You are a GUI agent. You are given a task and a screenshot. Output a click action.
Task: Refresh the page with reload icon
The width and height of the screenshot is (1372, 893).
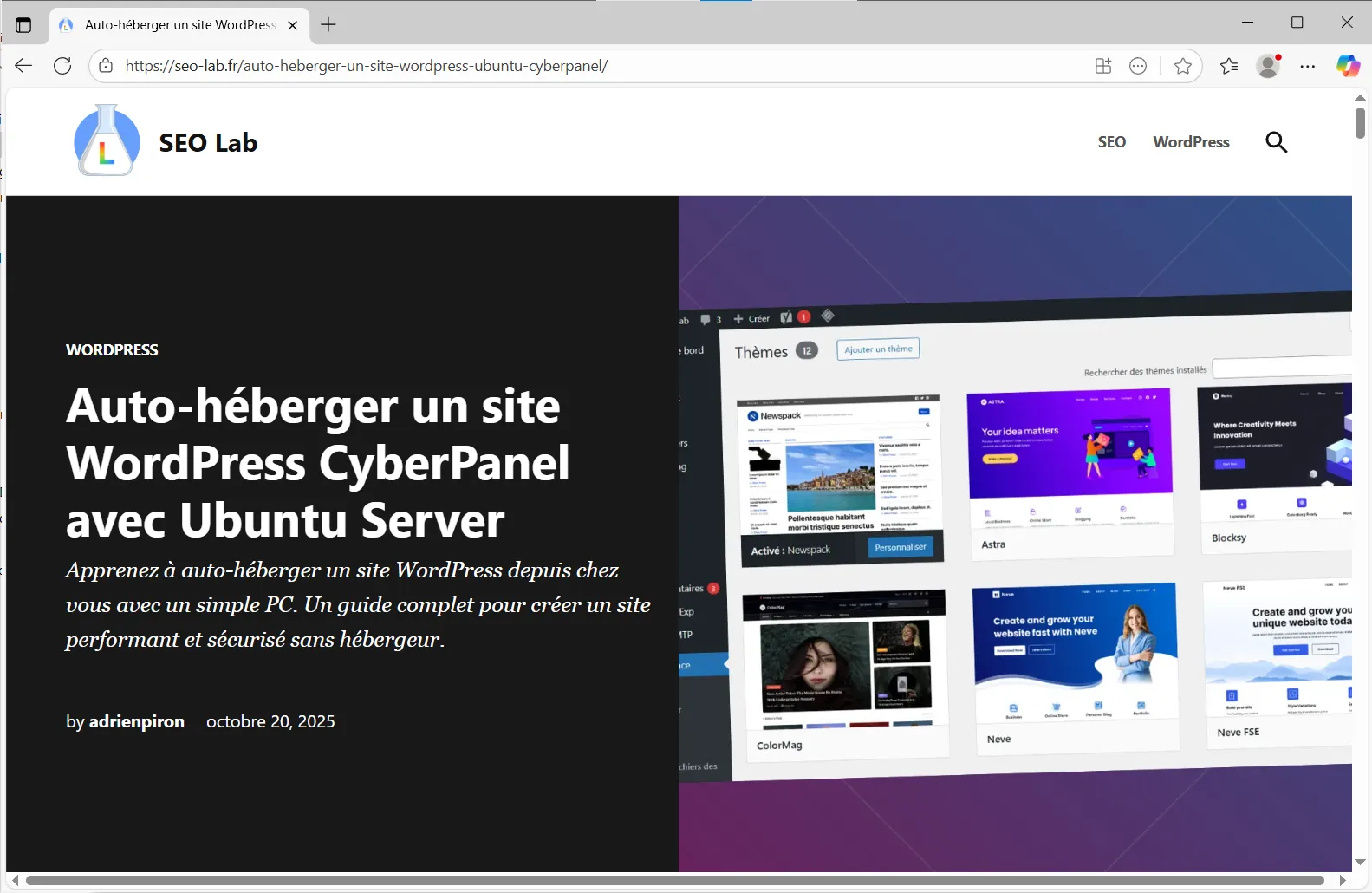[62, 66]
